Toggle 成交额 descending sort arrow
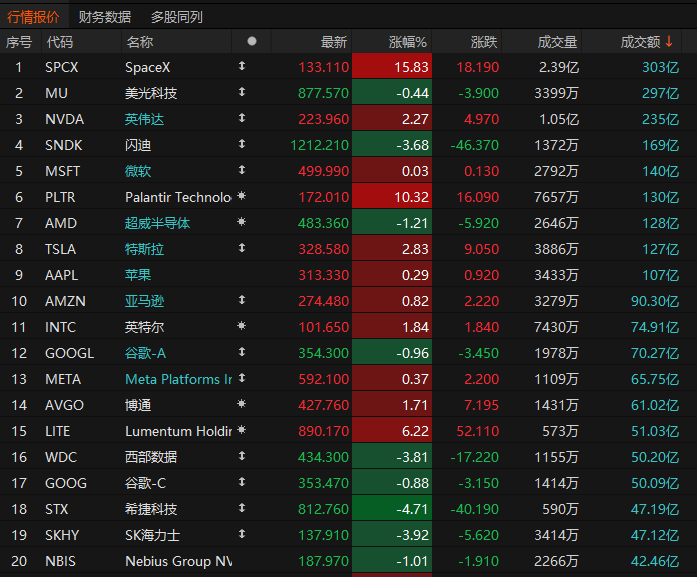 coord(669,42)
